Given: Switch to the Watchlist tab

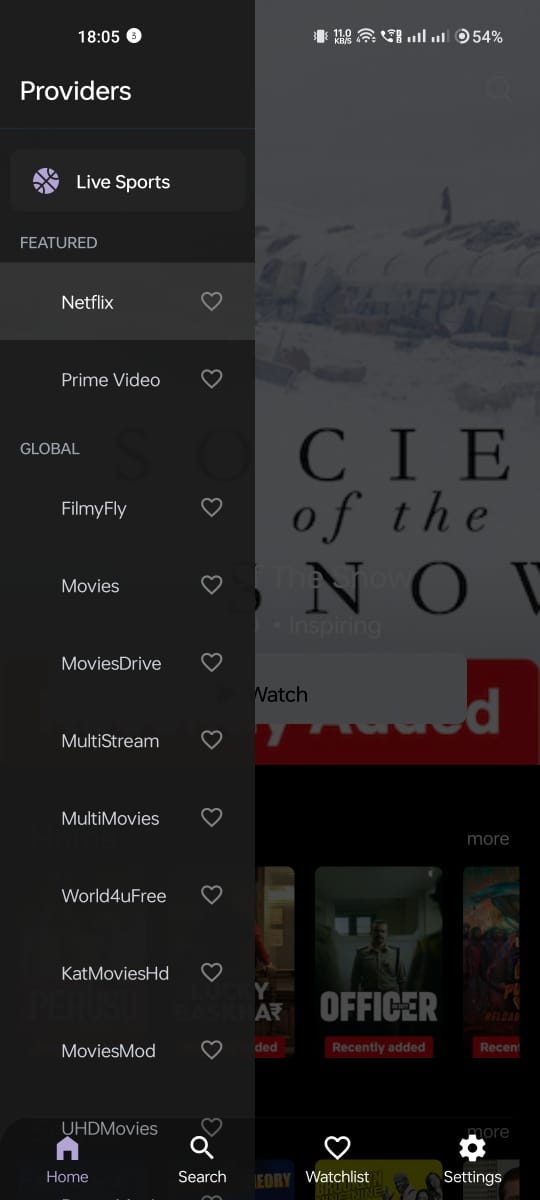Looking at the screenshot, I should coord(338,1160).
